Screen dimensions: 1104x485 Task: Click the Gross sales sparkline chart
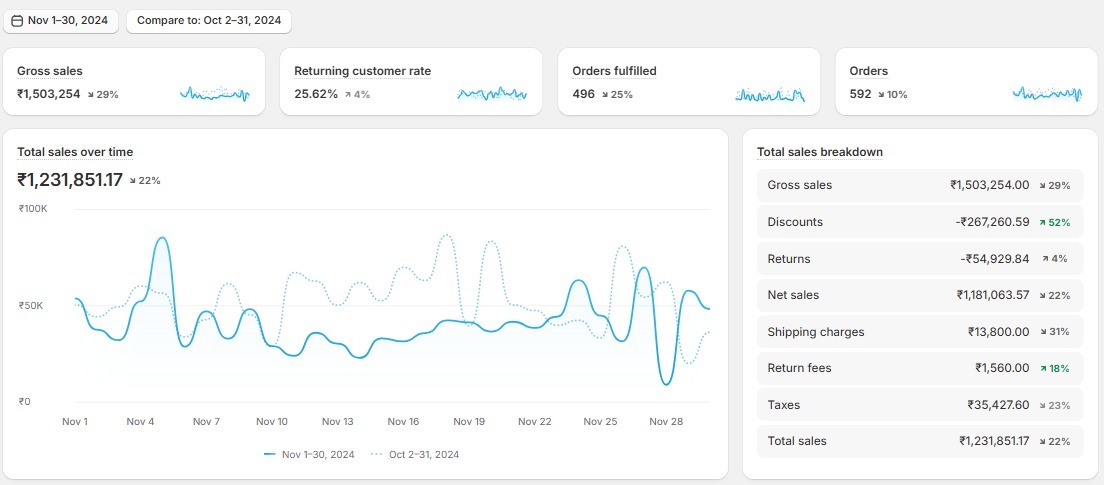[214, 94]
